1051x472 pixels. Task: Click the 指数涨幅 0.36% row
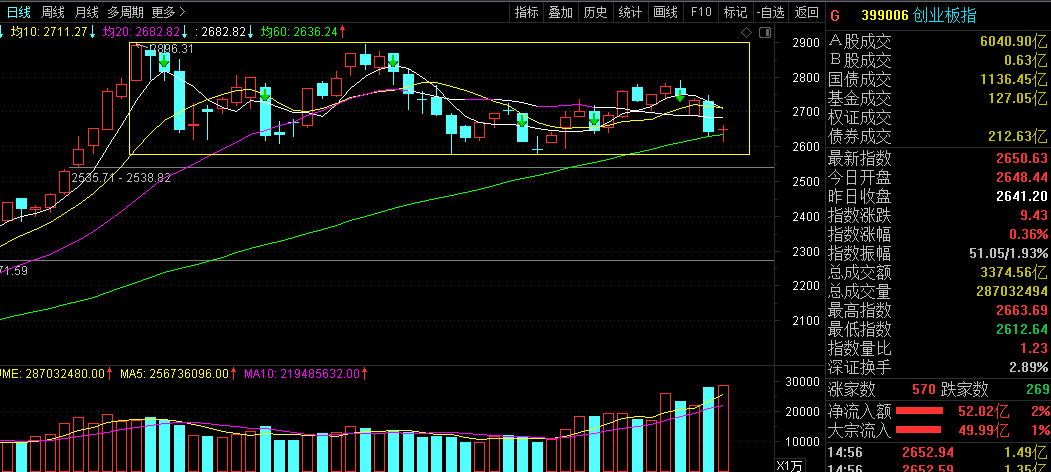(x=938, y=235)
